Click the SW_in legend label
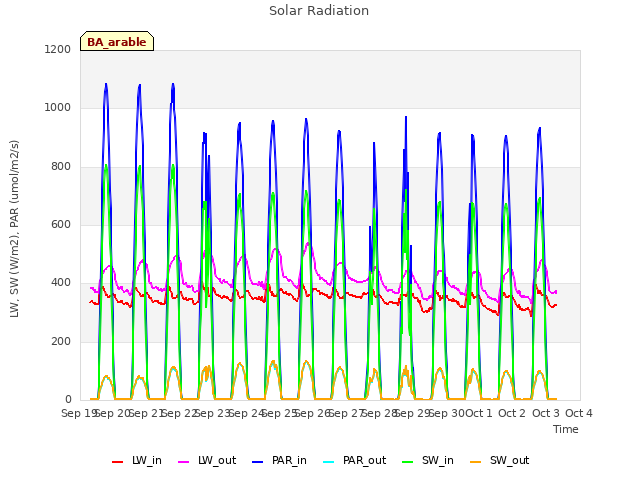Viewport: 640px width, 480px height. coord(438,460)
